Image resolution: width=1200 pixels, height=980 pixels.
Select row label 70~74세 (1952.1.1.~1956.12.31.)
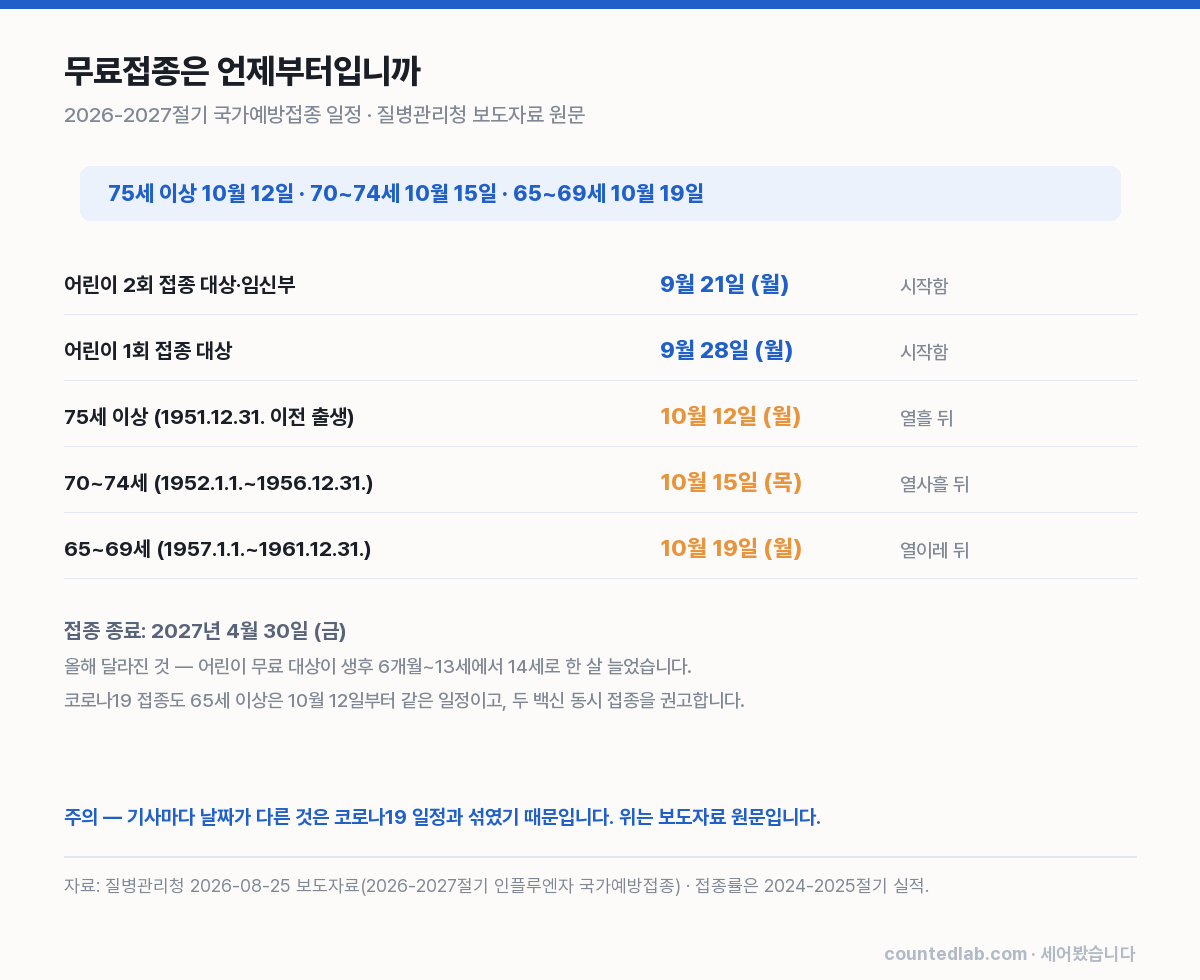[x=219, y=483]
